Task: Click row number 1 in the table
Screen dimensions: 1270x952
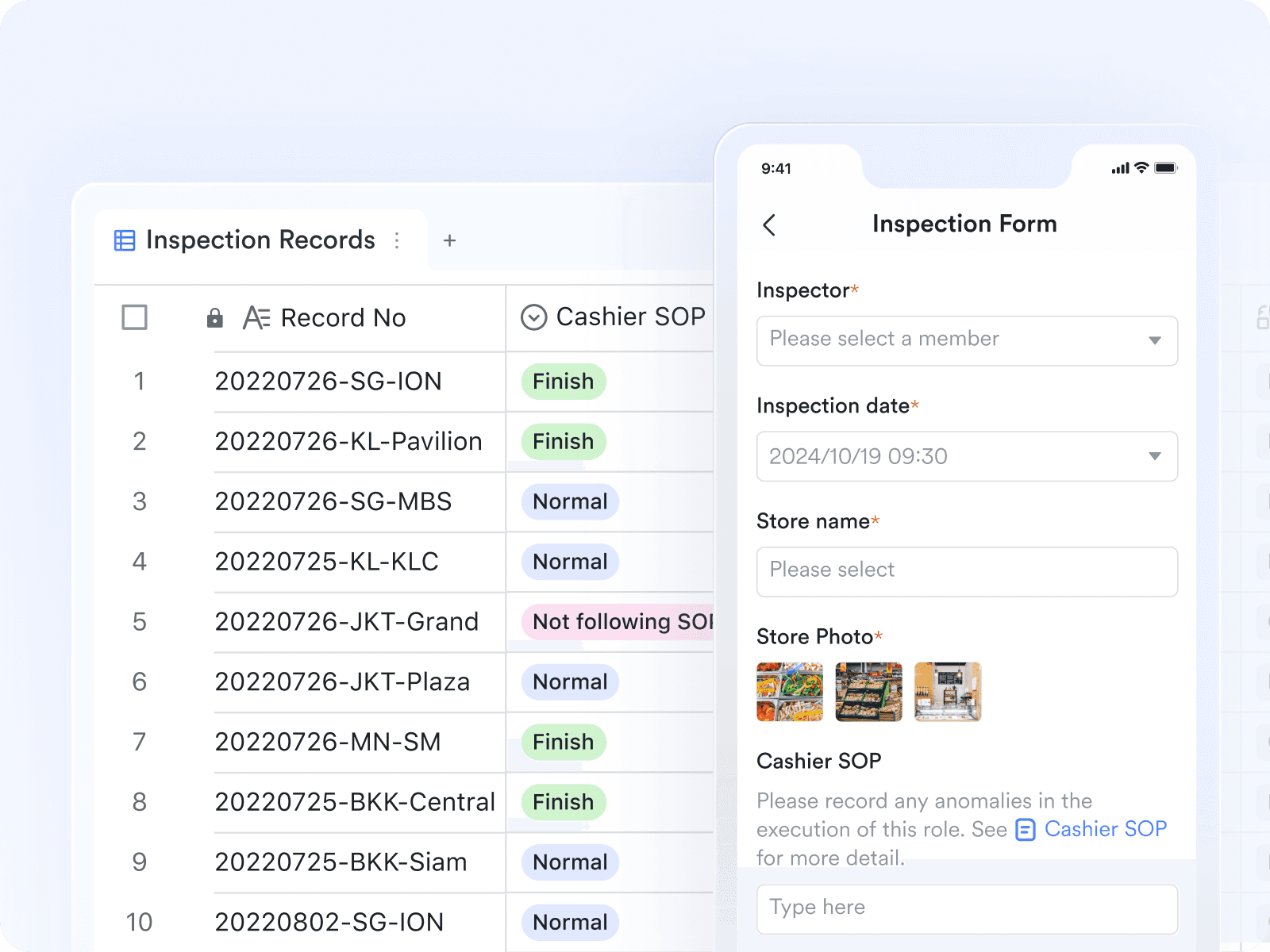Action: click(139, 382)
